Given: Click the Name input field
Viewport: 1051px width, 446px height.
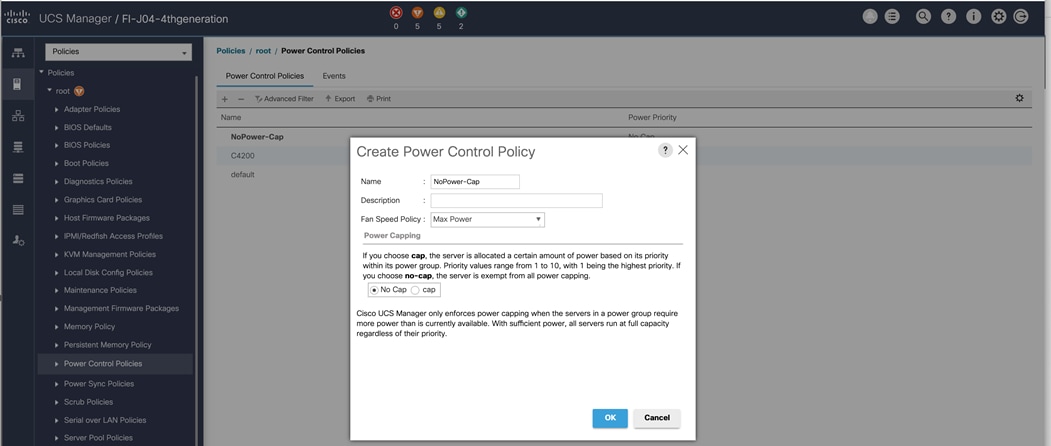Looking at the screenshot, I should [475, 182].
